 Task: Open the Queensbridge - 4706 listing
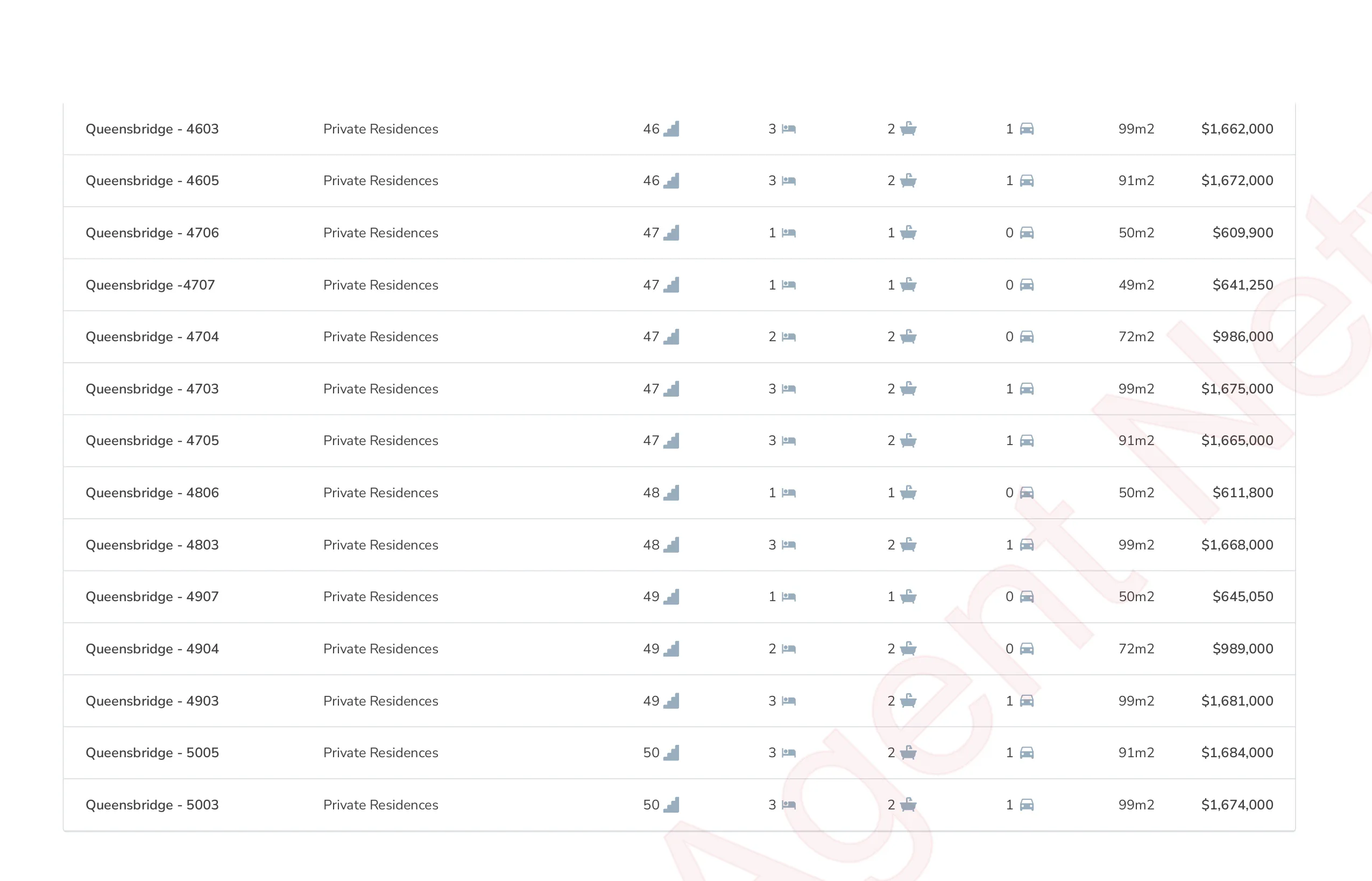tap(152, 233)
